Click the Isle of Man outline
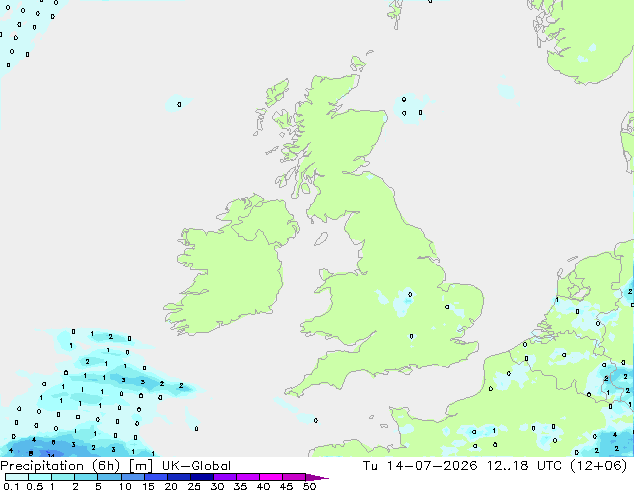 [x=321, y=239]
